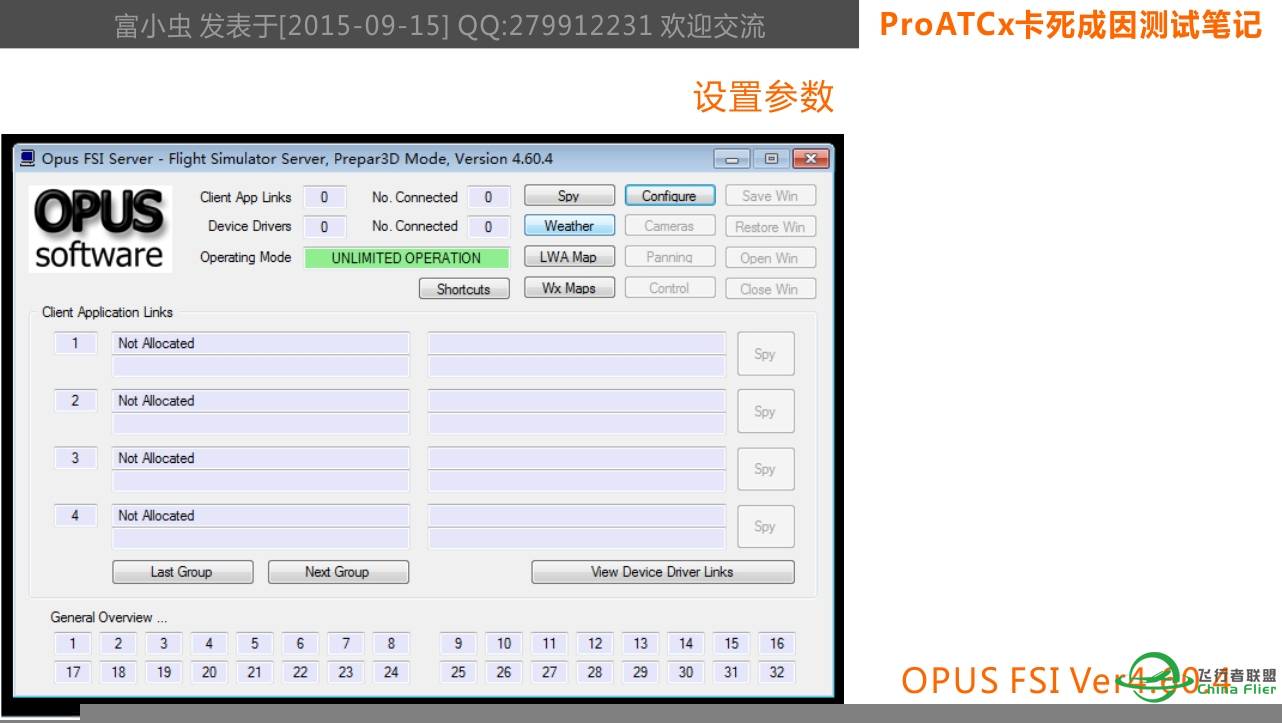Click Spy button for client link 4
The image size is (1282, 723).
click(x=766, y=526)
